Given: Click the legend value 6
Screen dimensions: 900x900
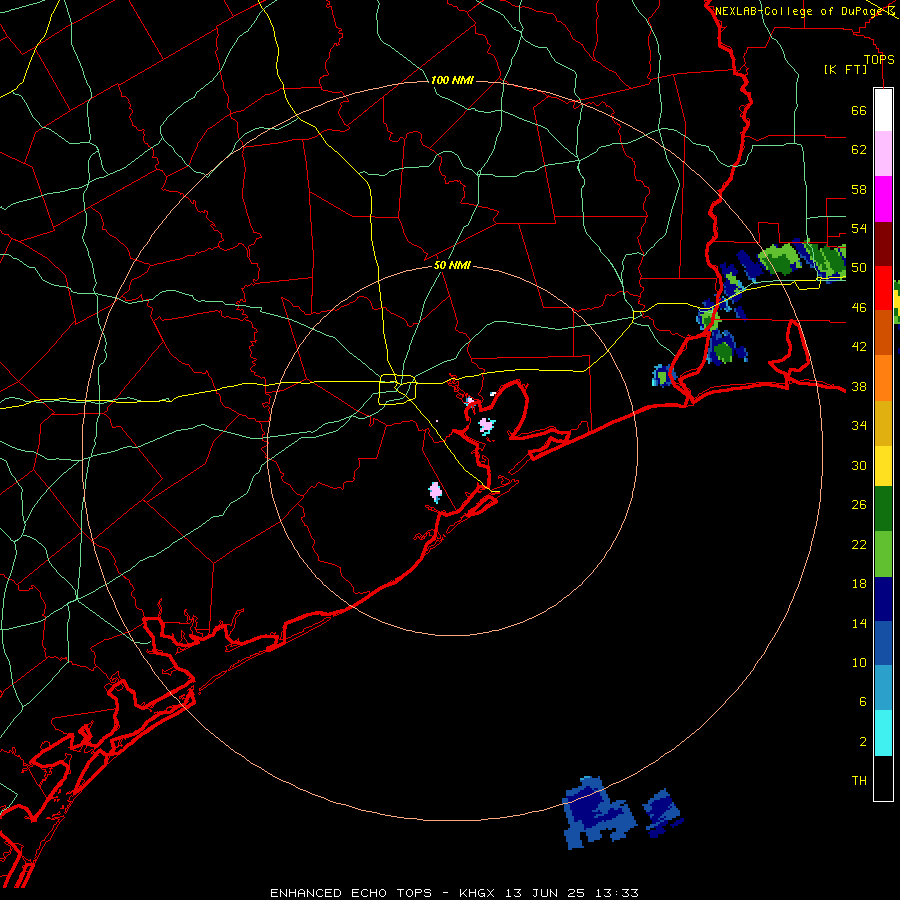Looking at the screenshot, I should point(862,702).
